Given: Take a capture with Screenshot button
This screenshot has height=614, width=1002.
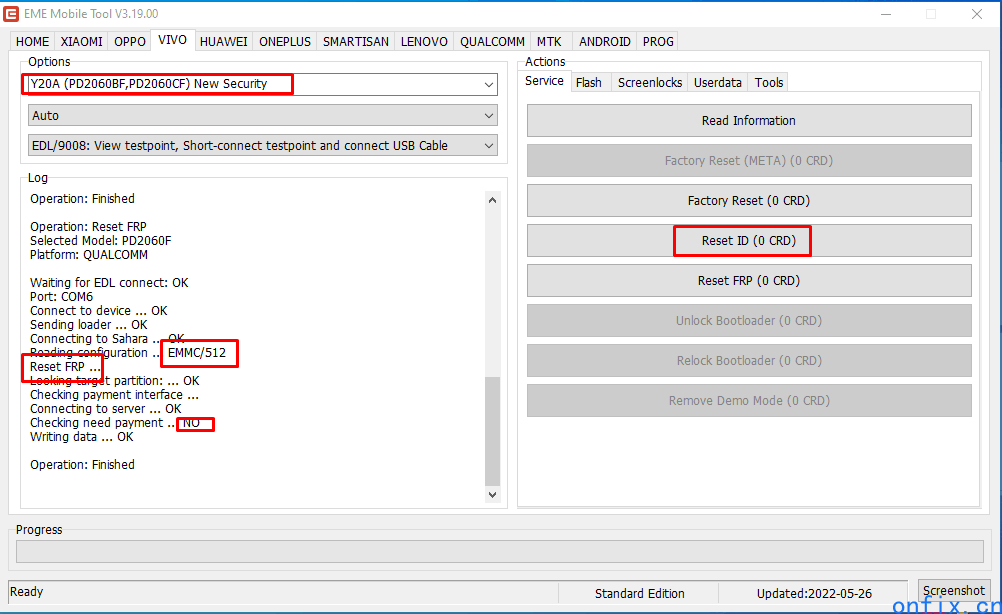Looking at the screenshot, I should [x=953, y=591].
